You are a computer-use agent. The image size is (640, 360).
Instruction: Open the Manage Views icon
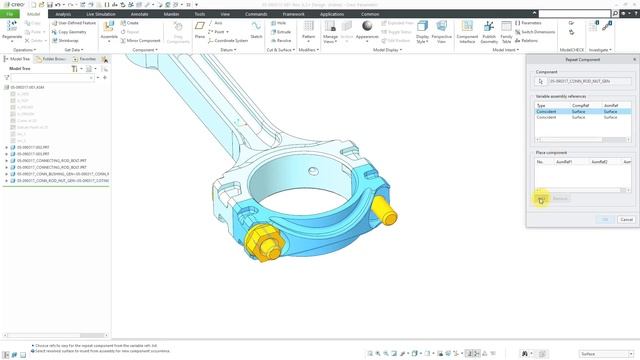click(330, 27)
